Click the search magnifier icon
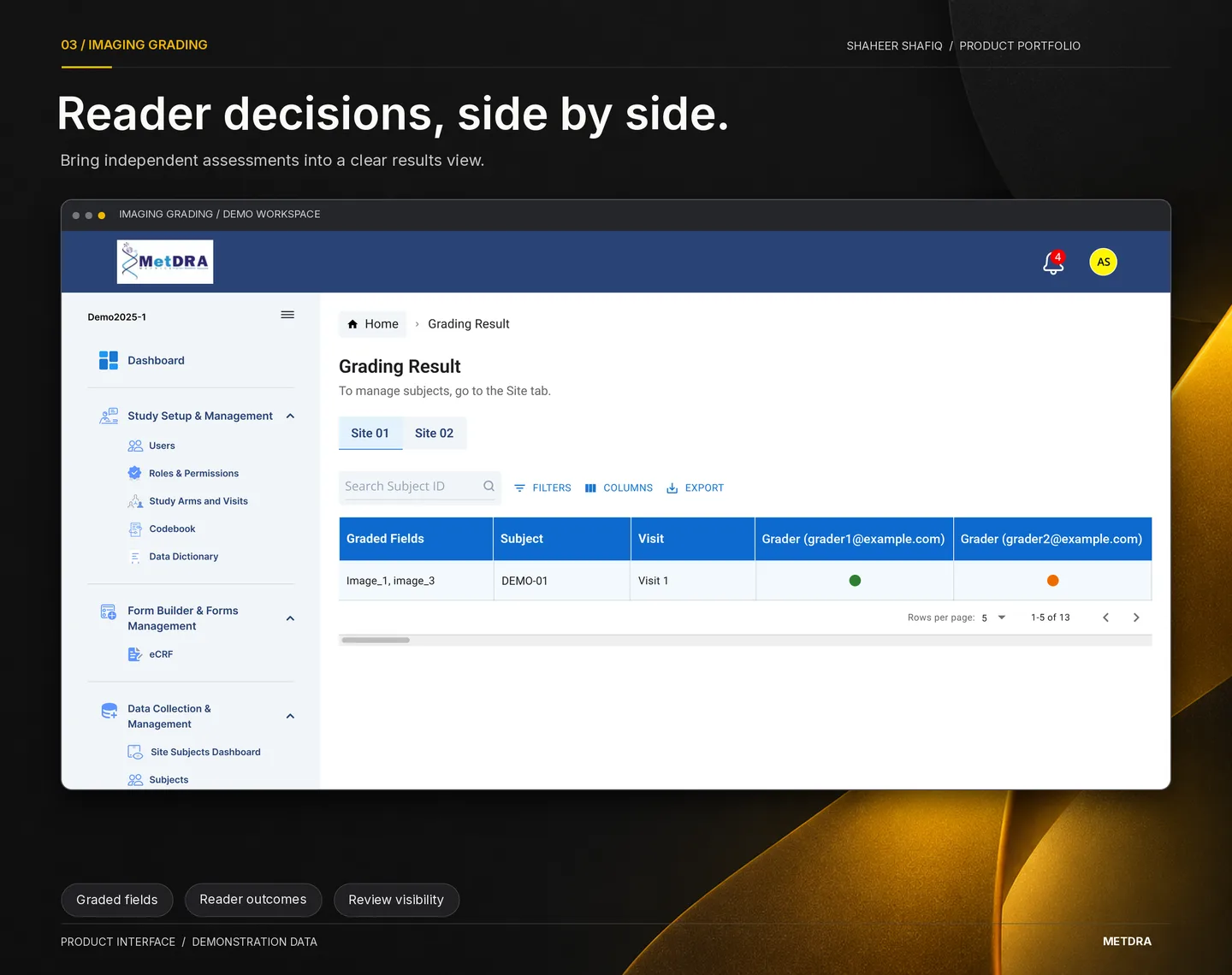Viewport: 1232px width, 975px height. tap(489, 486)
